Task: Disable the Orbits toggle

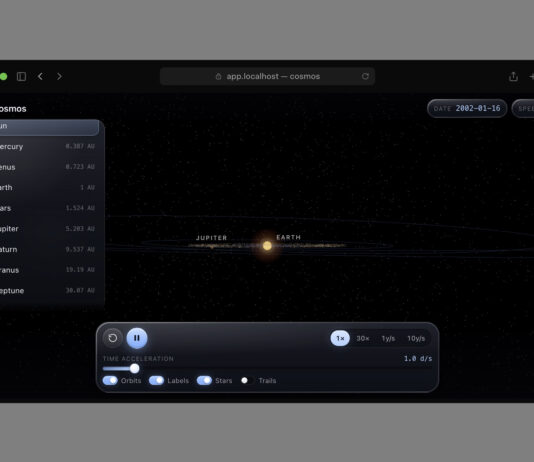Action: pyautogui.click(x=110, y=381)
